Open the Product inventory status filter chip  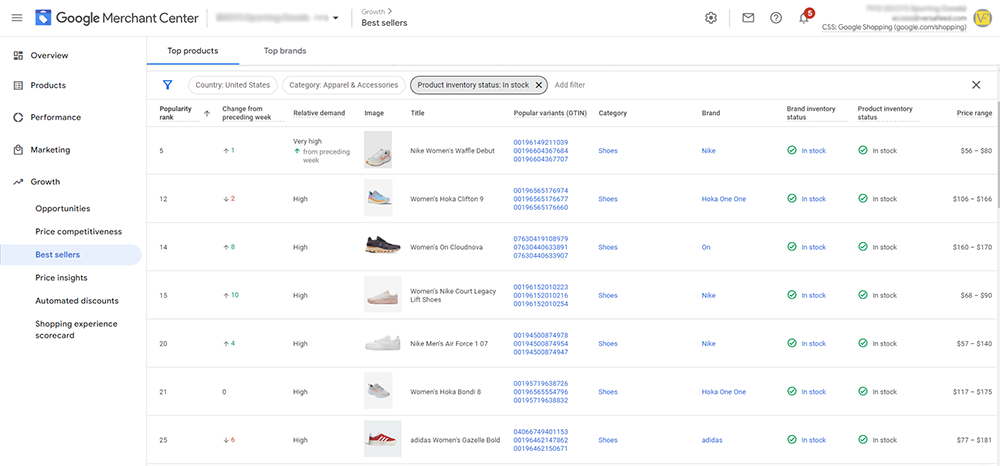click(473, 85)
